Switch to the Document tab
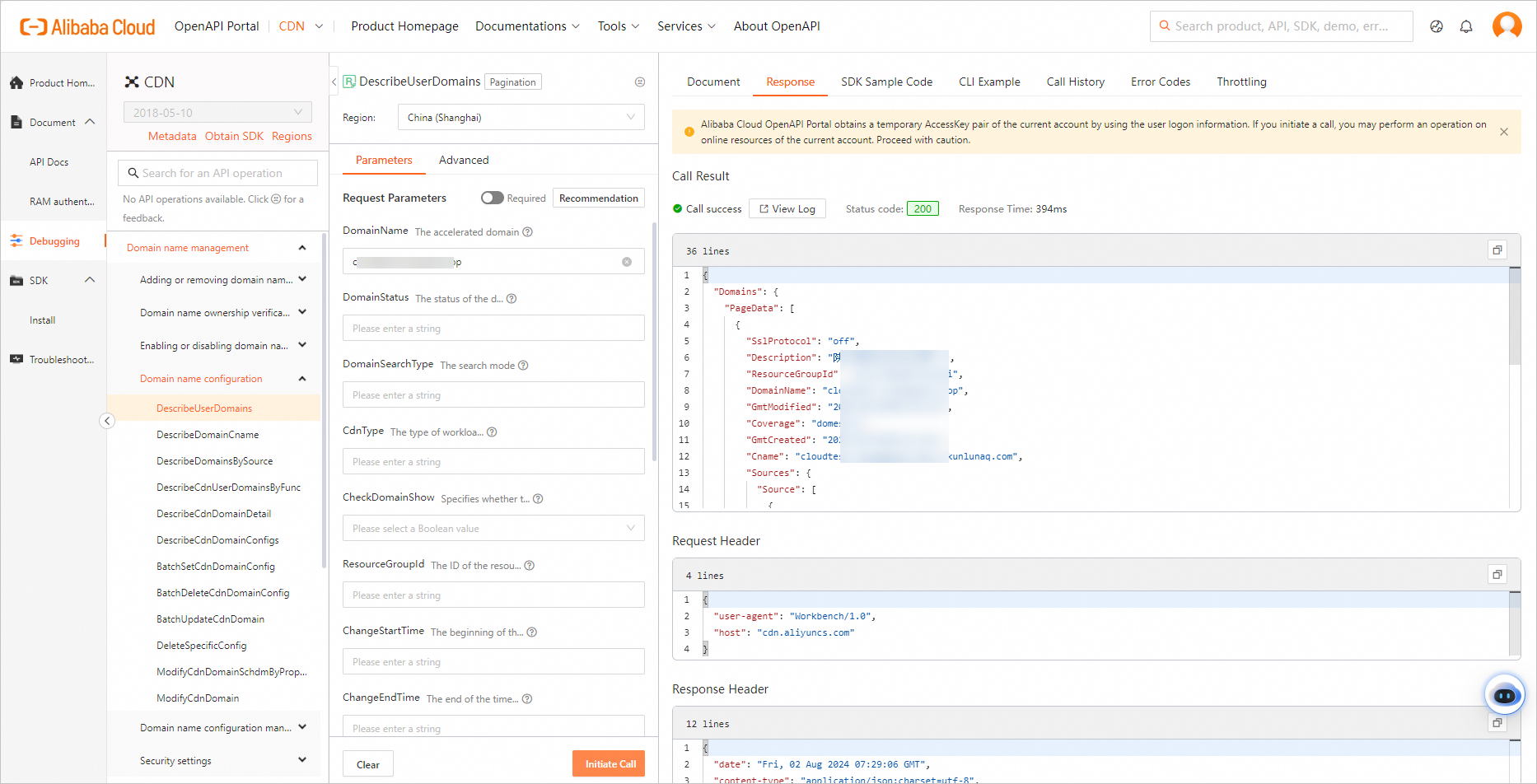Viewport: 1537px width, 784px height. (713, 82)
